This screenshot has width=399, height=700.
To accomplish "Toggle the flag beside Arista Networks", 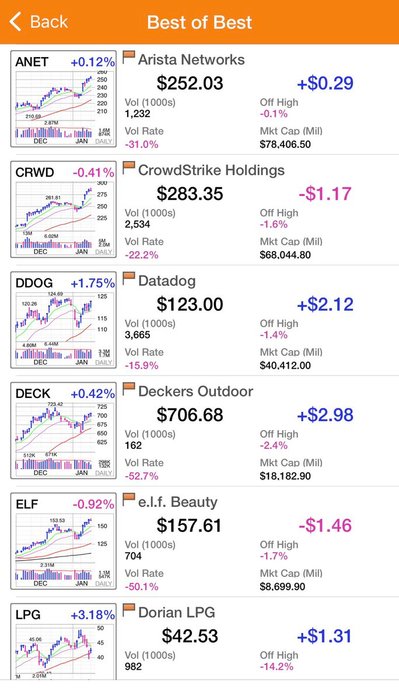I will point(129,58).
